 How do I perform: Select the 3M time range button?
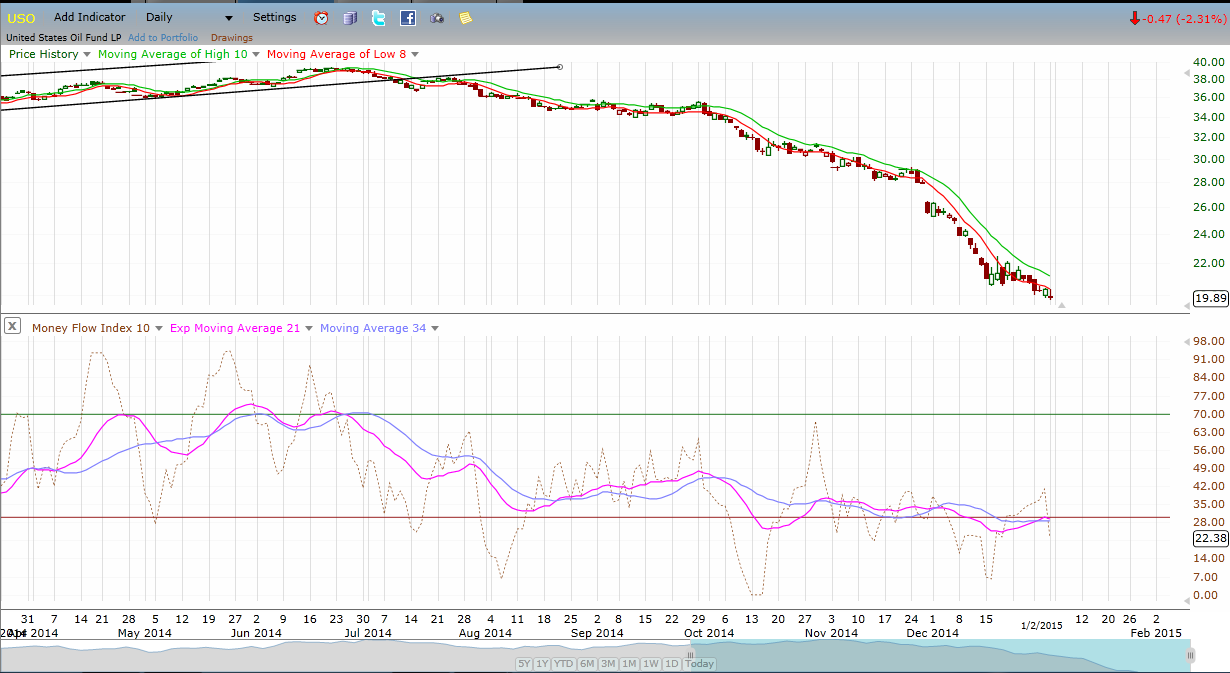coord(608,664)
